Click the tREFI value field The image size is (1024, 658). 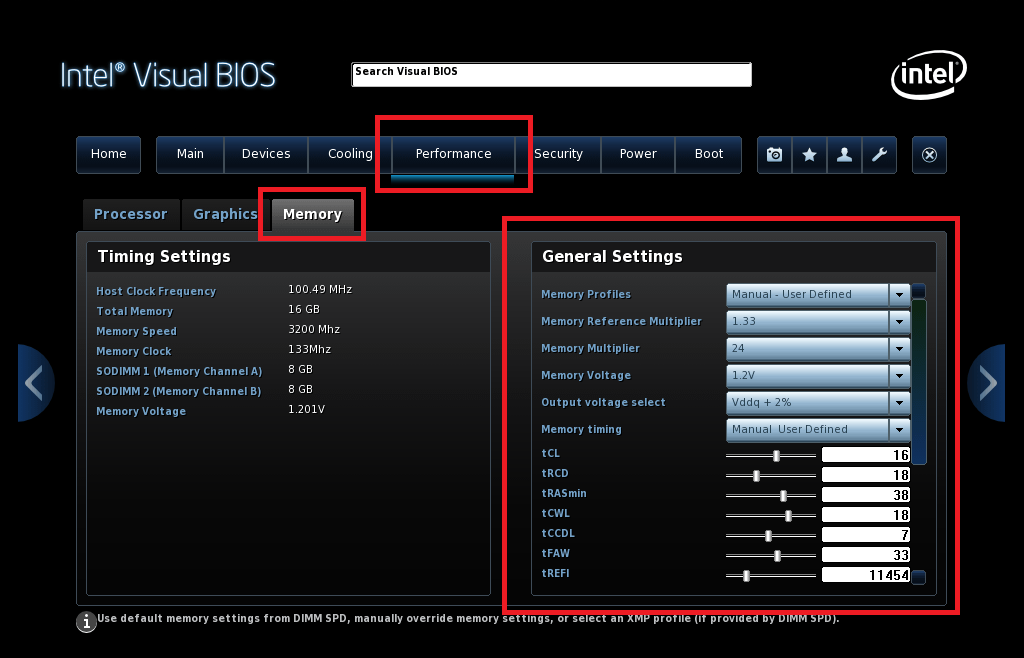coord(866,575)
